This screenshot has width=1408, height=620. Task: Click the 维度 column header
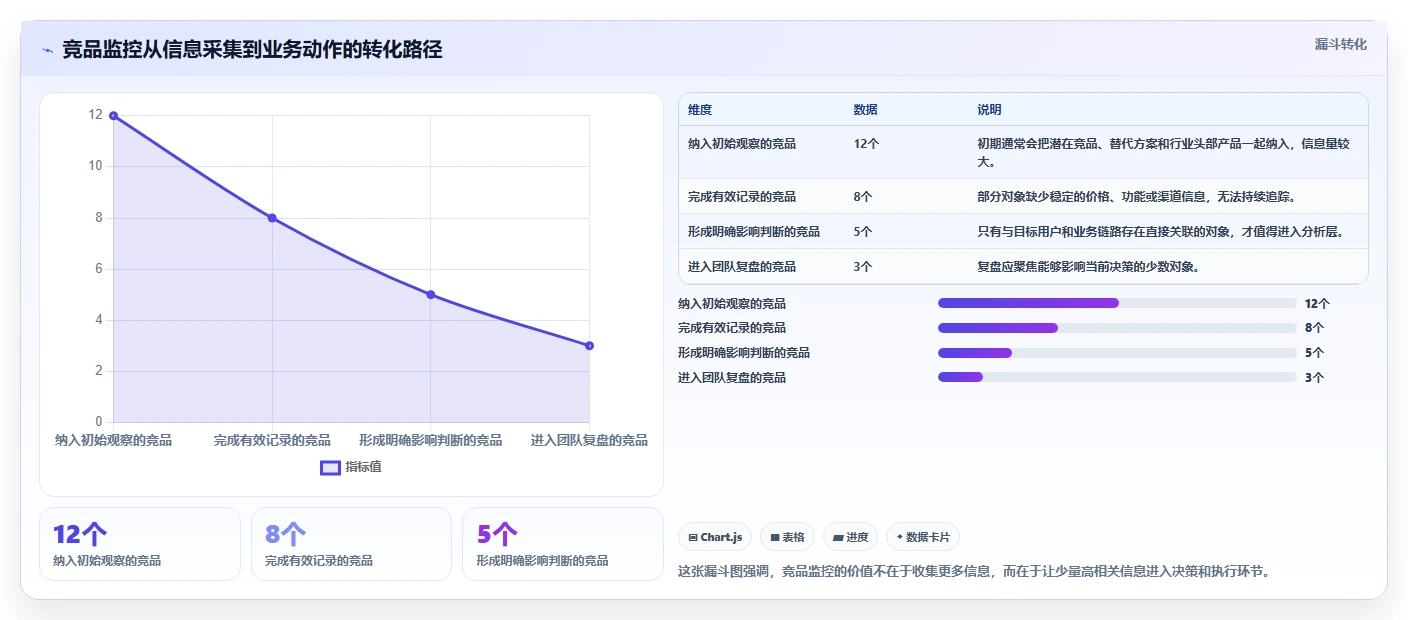700,110
